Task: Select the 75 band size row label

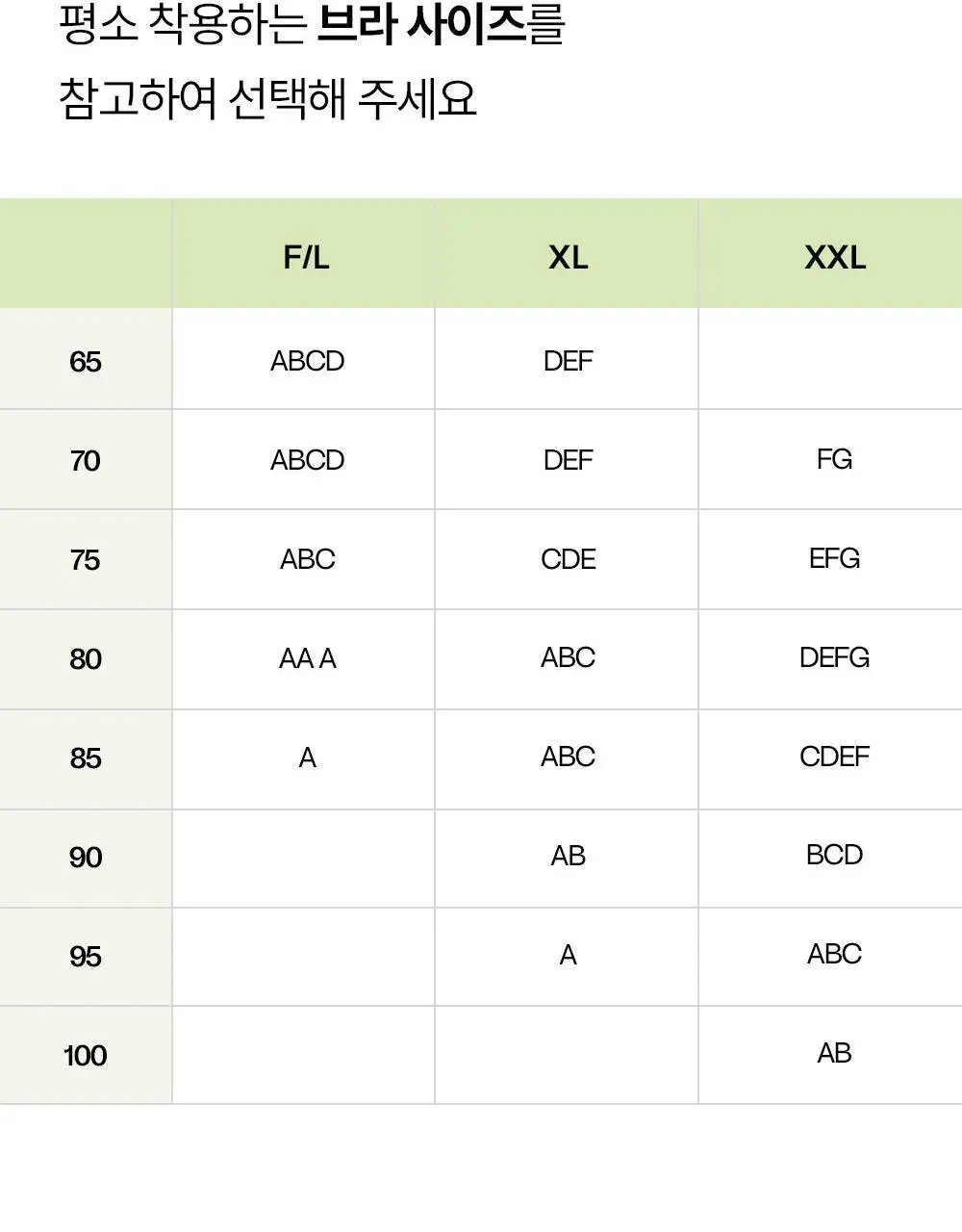Action: pos(86,560)
